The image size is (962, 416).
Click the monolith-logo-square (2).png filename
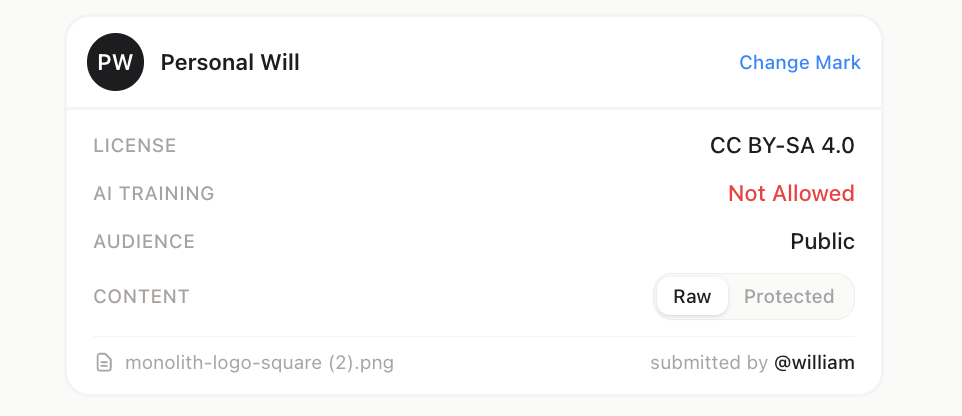click(x=259, y=362)
